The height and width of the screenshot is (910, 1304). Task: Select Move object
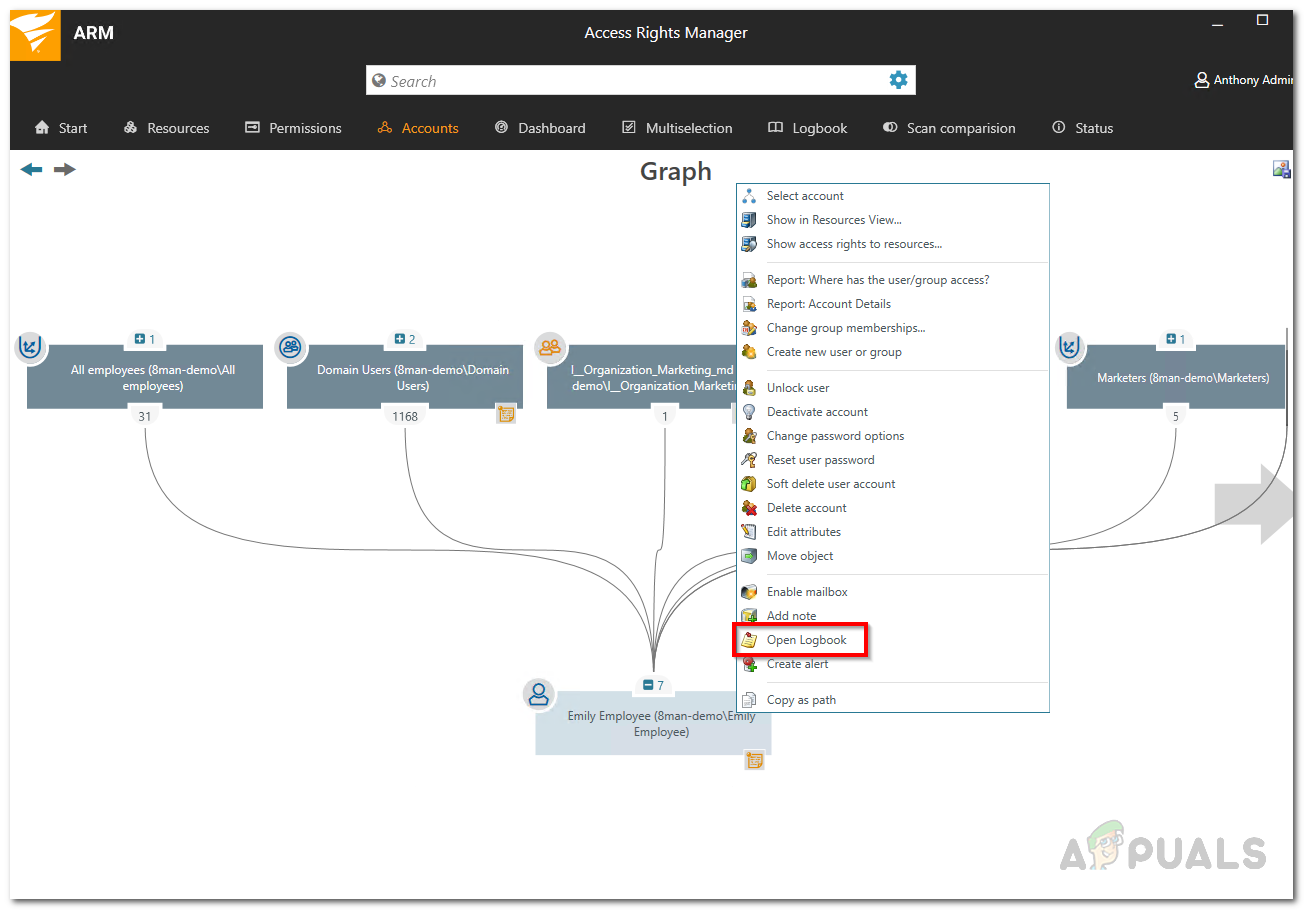pos(893,556)
